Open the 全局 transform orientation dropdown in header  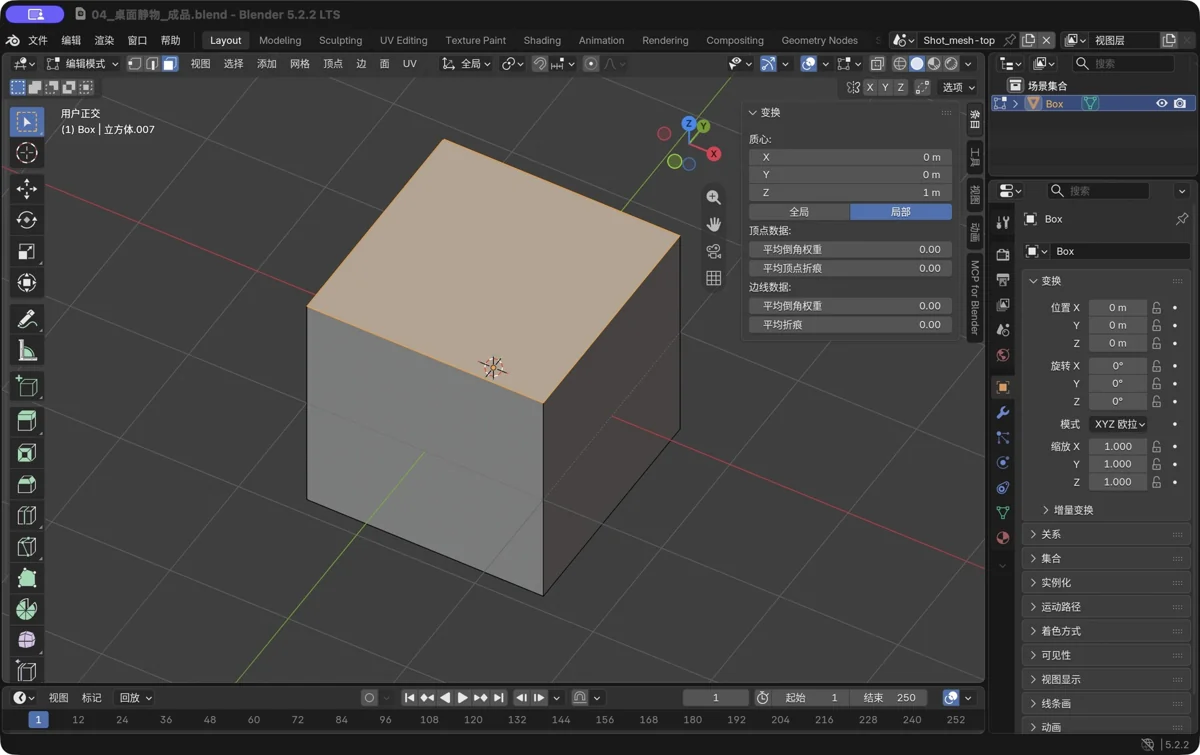(x=467, y=64)
